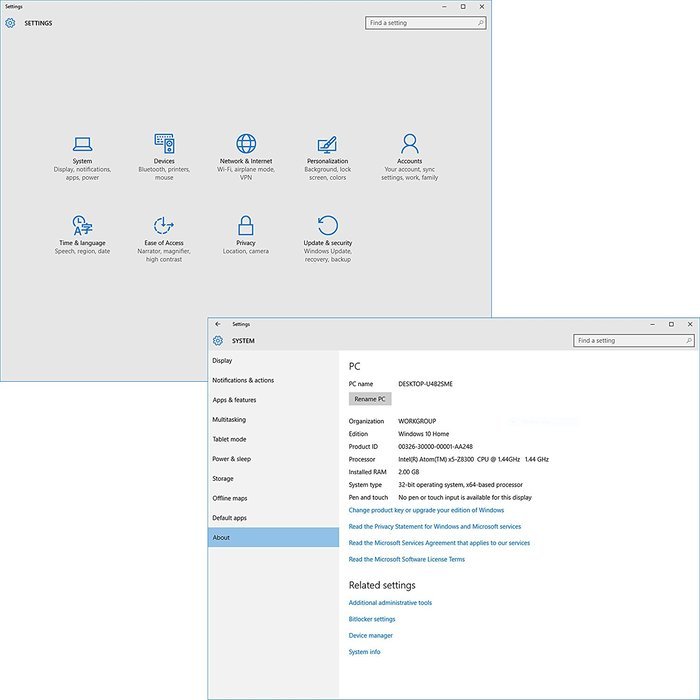Open Tablet mode settings
The width and height of the screenshot is (700, 700).
[x=273, y=439]
